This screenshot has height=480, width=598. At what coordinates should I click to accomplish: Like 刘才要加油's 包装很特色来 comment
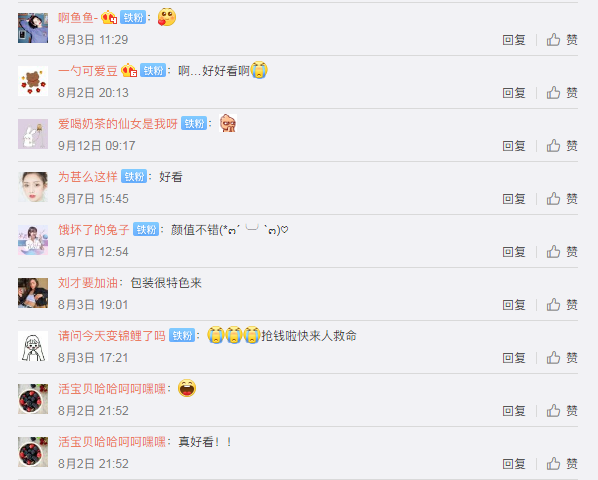562,305
